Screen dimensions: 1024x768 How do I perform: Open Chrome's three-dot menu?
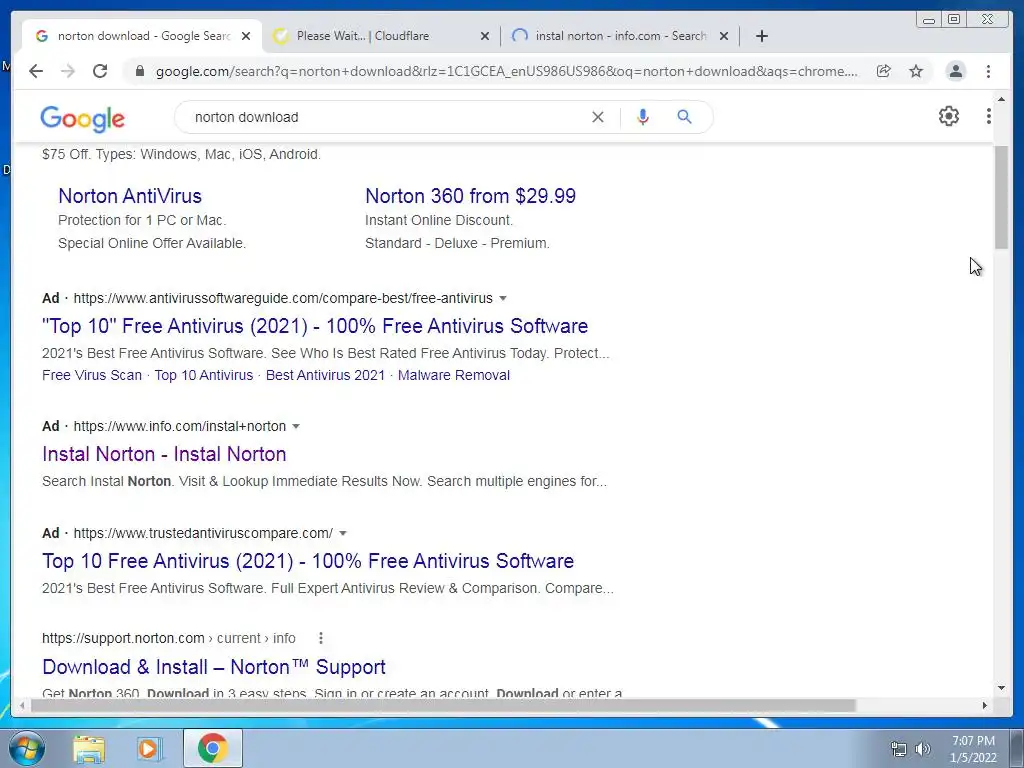click(x=989, y=71)
